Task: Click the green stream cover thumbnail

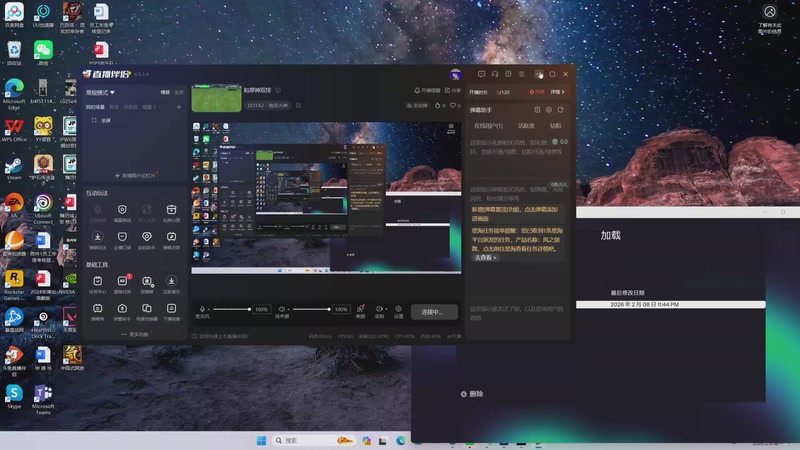Action: (x=216, y=98)
